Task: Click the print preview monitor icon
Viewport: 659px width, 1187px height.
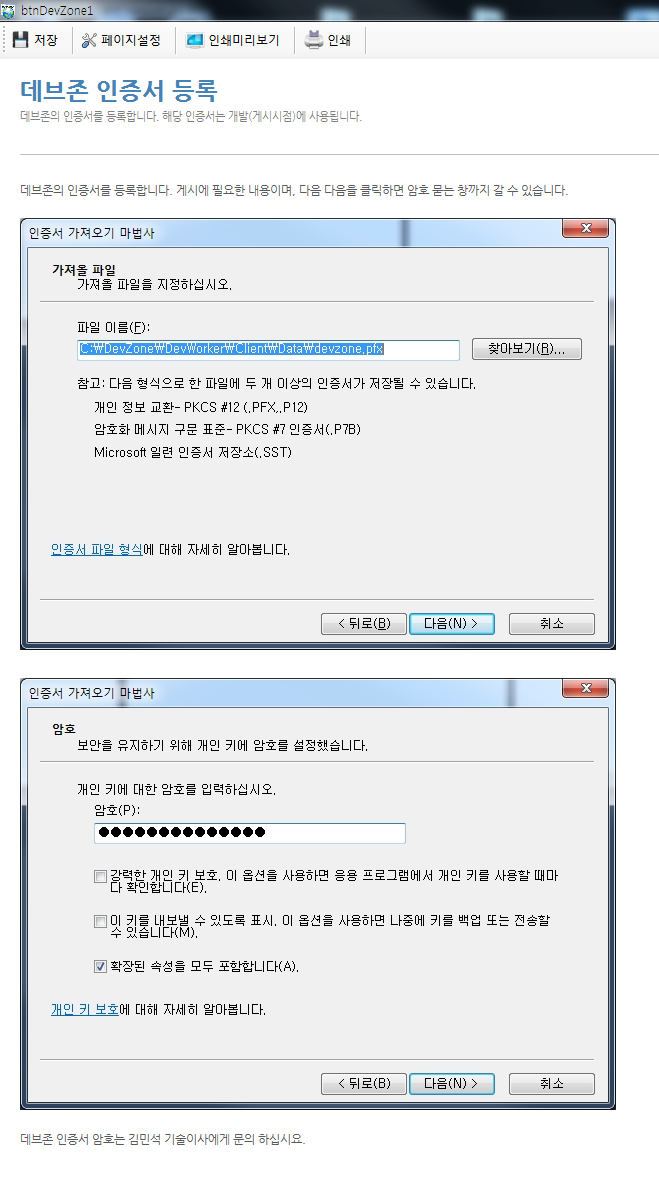Action: click(194, 40)
